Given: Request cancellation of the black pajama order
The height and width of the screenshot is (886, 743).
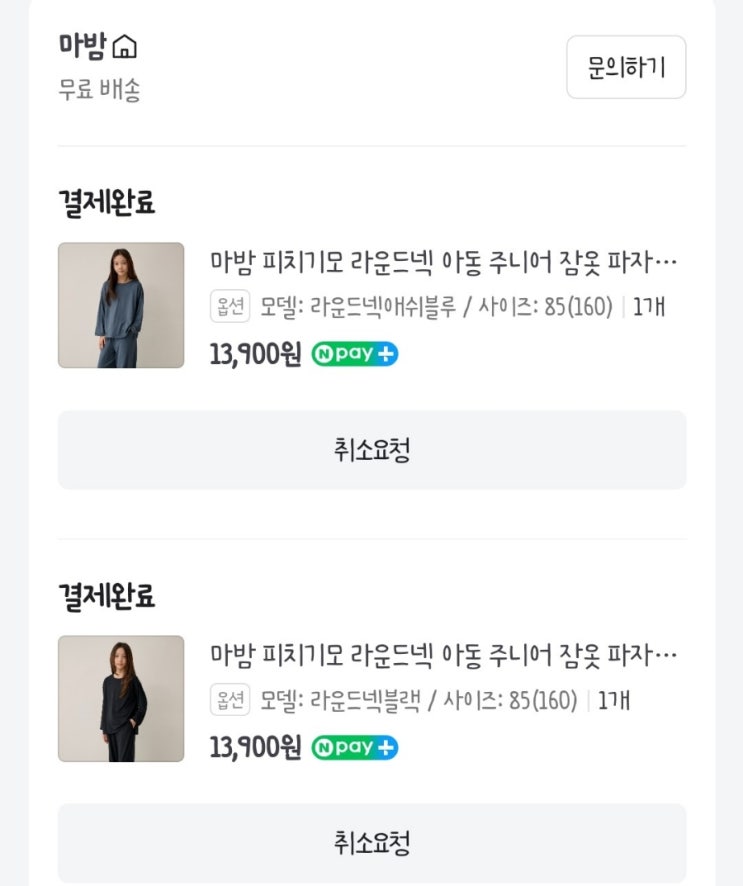Looking at the screenshot, I should point(372,843).
